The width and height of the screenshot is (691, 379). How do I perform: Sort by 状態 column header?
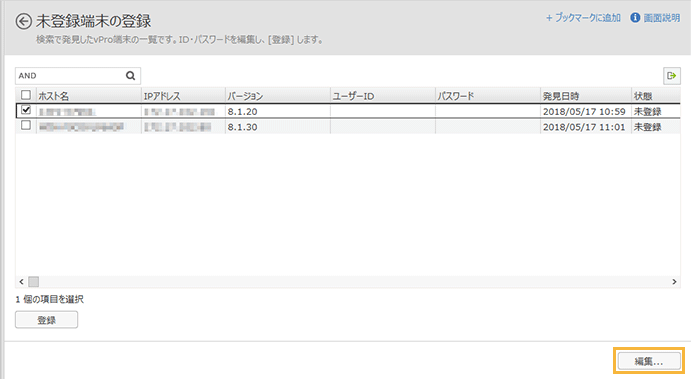tap(656, 96)
